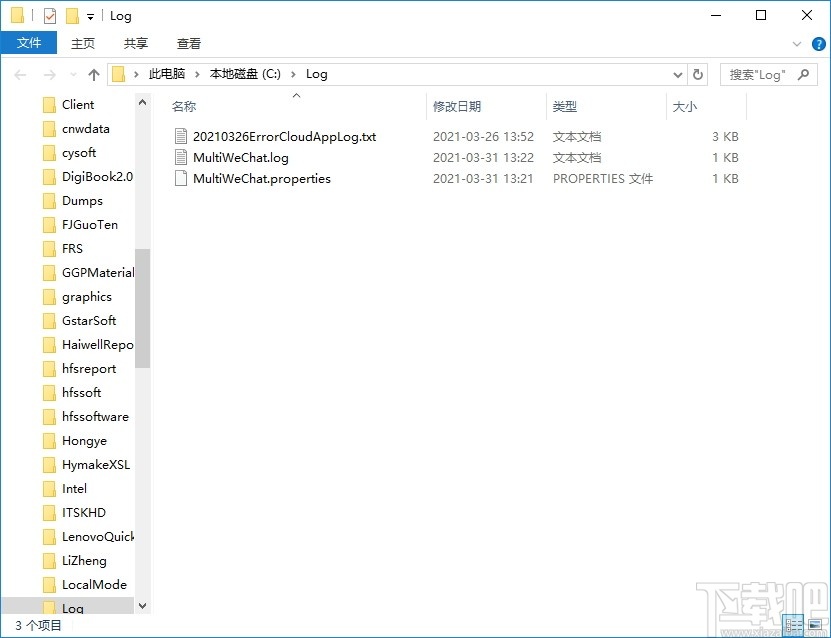Sort by the 名称 column header

coord(183,107)
